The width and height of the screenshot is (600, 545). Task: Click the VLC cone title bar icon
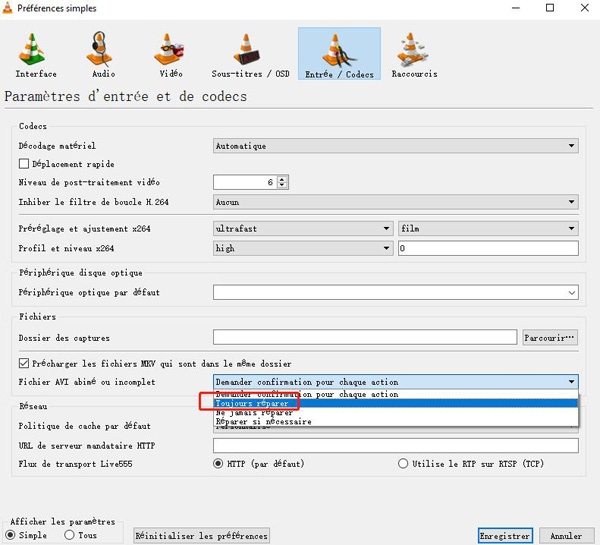click(7, 8)
